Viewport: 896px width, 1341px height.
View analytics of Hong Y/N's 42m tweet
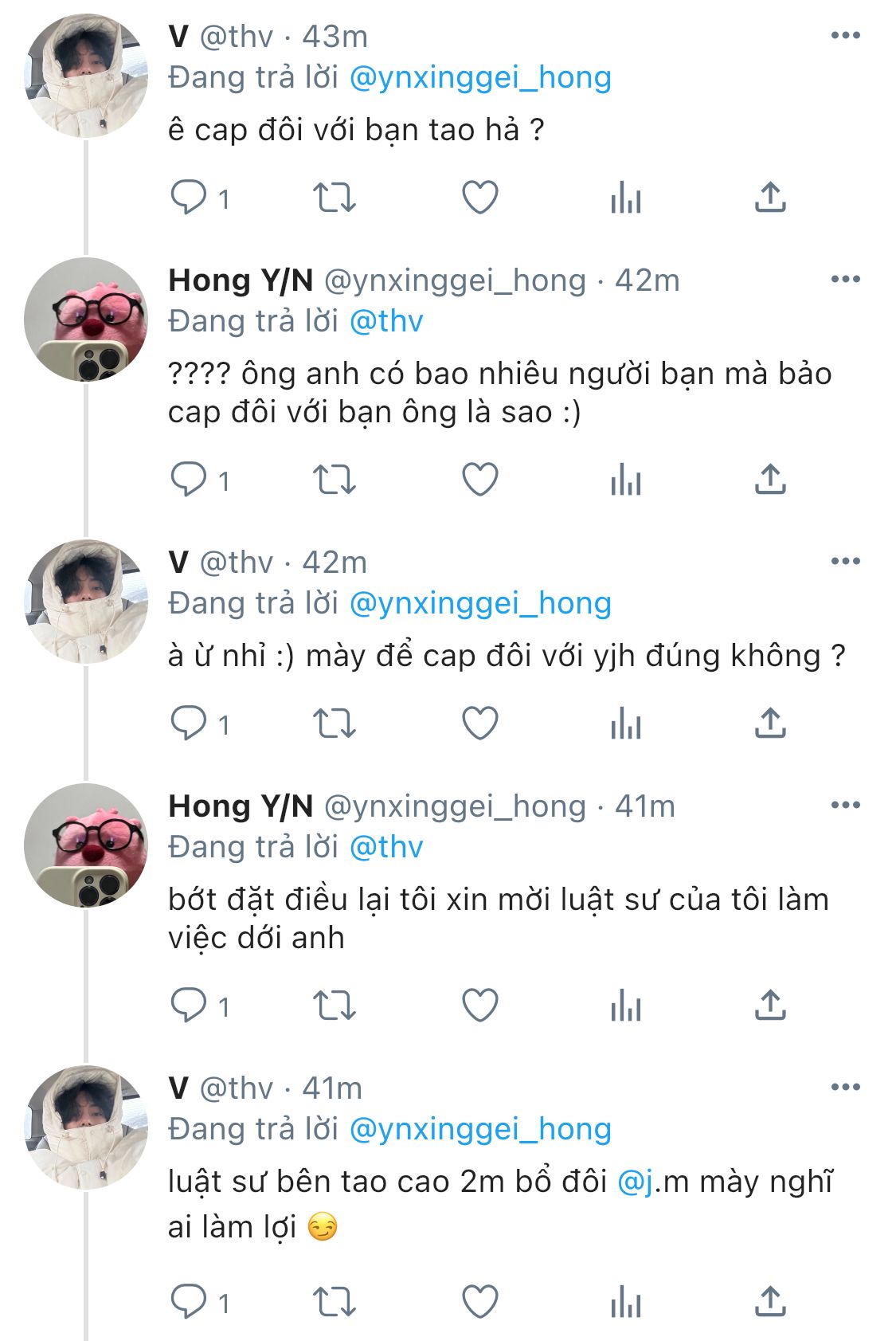pos(626,480)
